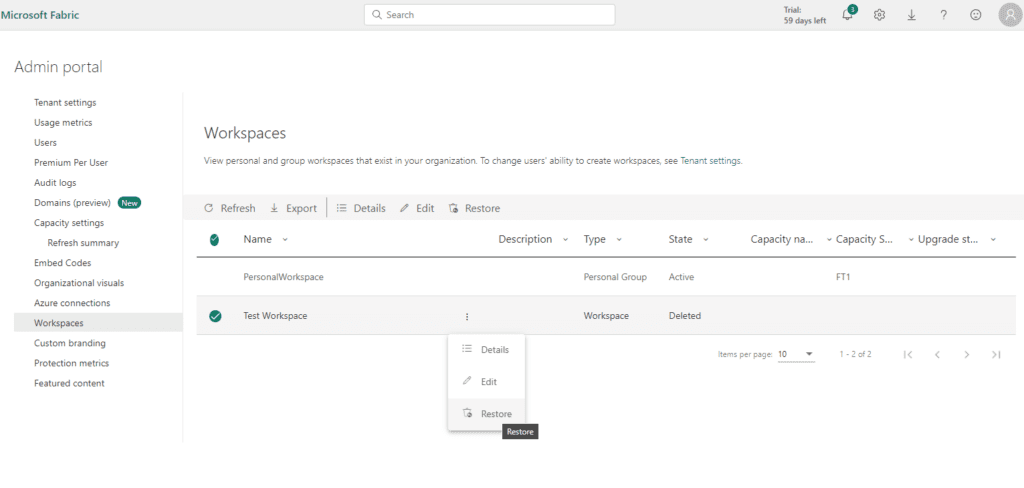Screen dimensions: 1024x488
Task: Open Protection metrics in the sidebar
Action: pos(71,363)
